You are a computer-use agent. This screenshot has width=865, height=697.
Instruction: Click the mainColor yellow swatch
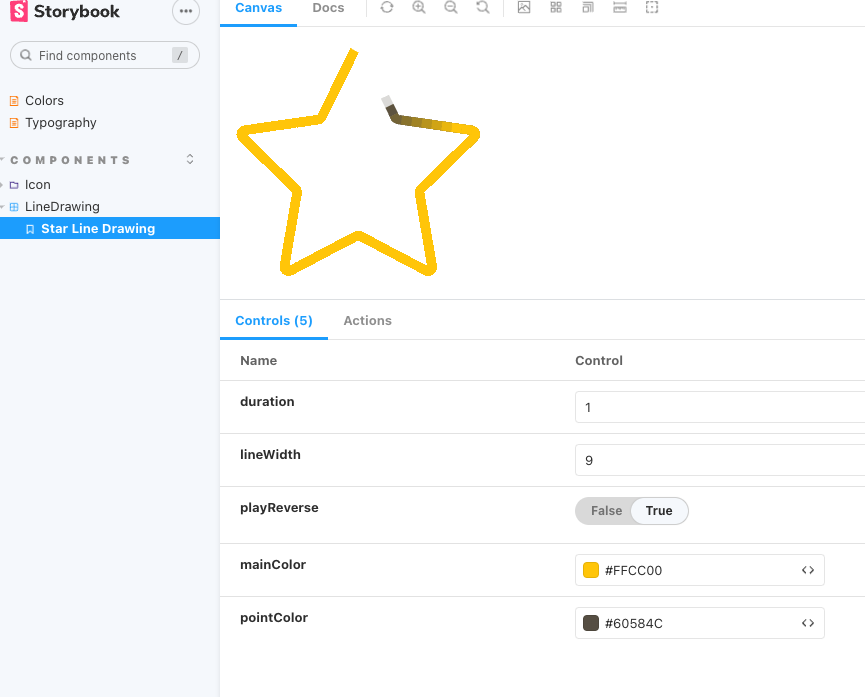[591, 570]
